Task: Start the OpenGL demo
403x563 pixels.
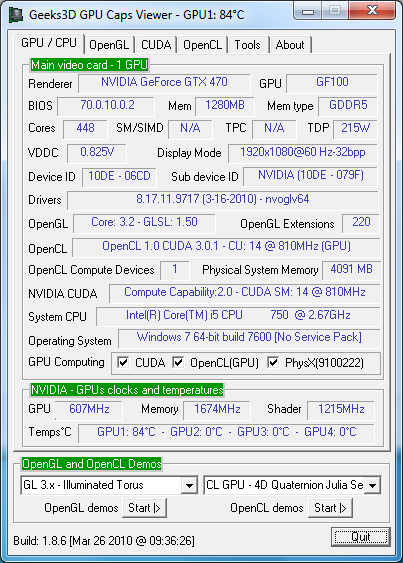Action: click(x=144, y=508)
